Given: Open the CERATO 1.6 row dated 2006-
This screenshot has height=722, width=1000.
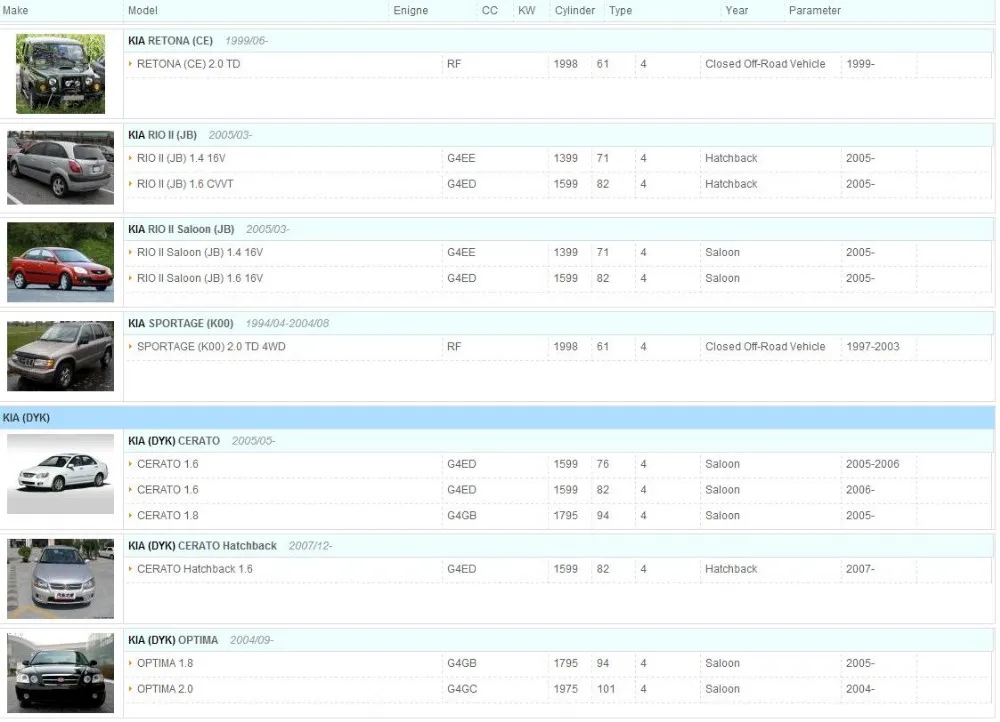Looking at the screenshot, I should pos(168,490).
